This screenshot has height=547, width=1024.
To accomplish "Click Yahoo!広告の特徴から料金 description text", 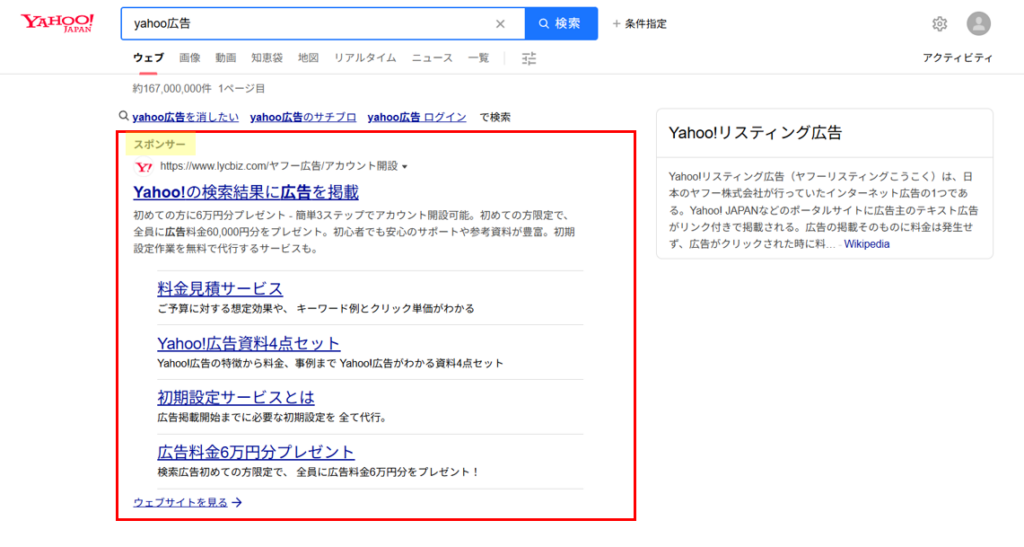I will point(330,363).
